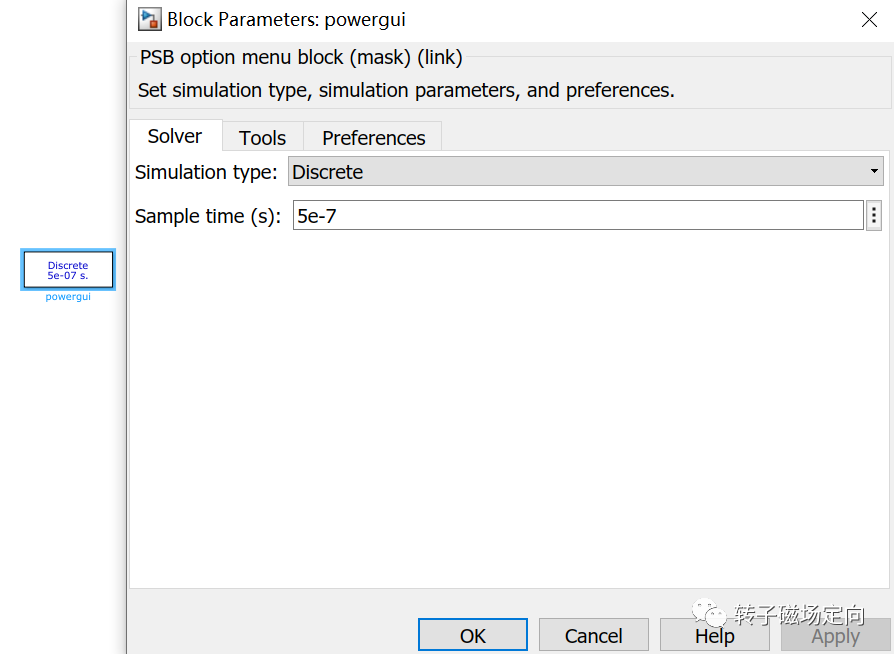Open the Simulation type dropdown arrow

pos(874,171)
